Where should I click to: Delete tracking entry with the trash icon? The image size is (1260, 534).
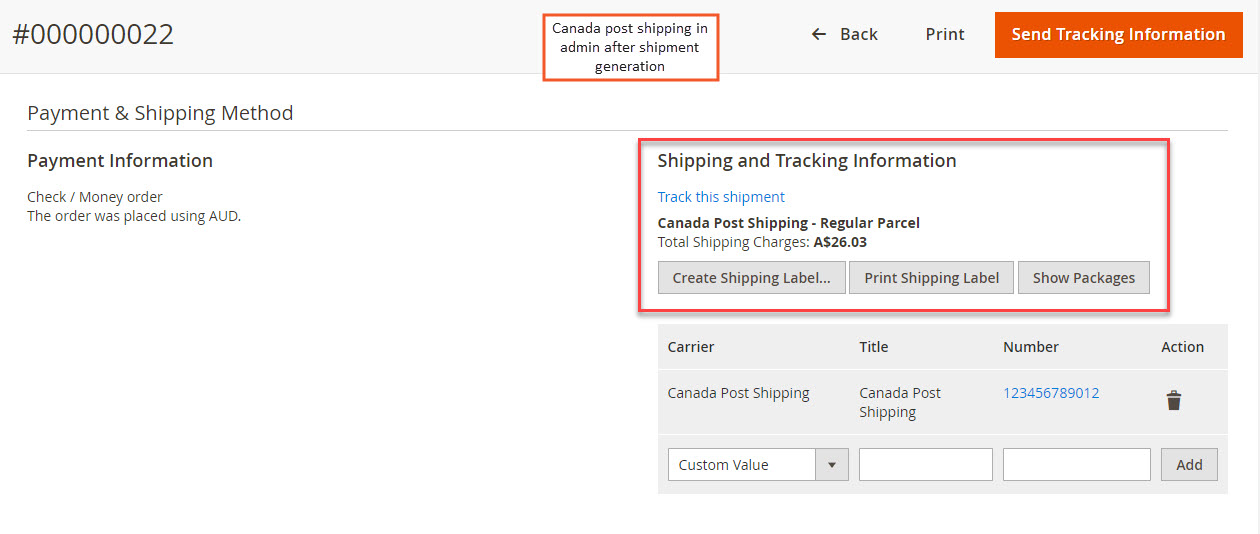[1174, 401]
